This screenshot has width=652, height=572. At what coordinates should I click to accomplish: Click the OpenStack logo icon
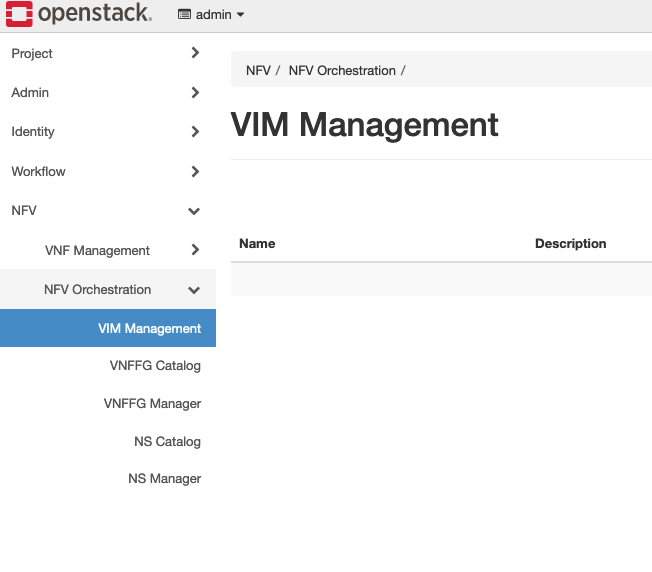pyautogui.click(x=19, y=14)
